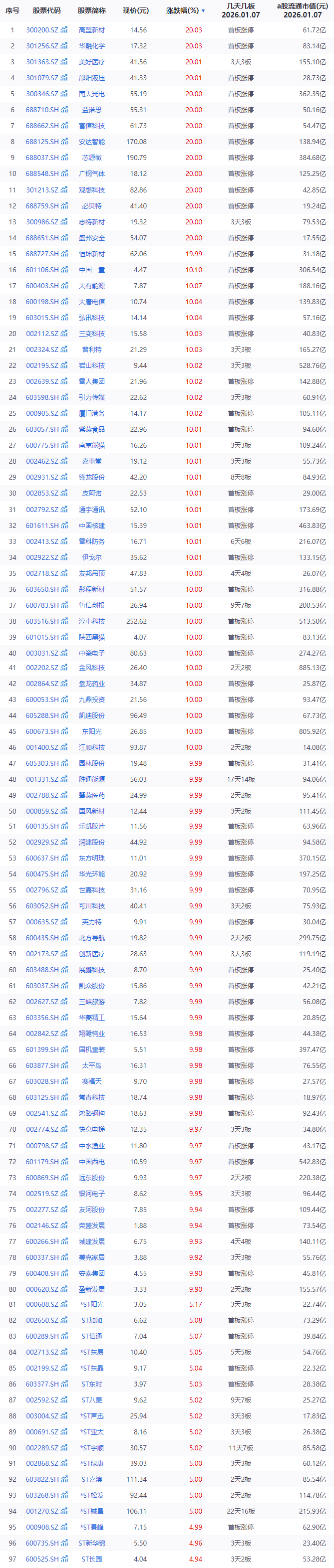The height and width of the screenshot is (1568, 334).
Task: Click stock code 600637.SH
Action: point(42,858)
